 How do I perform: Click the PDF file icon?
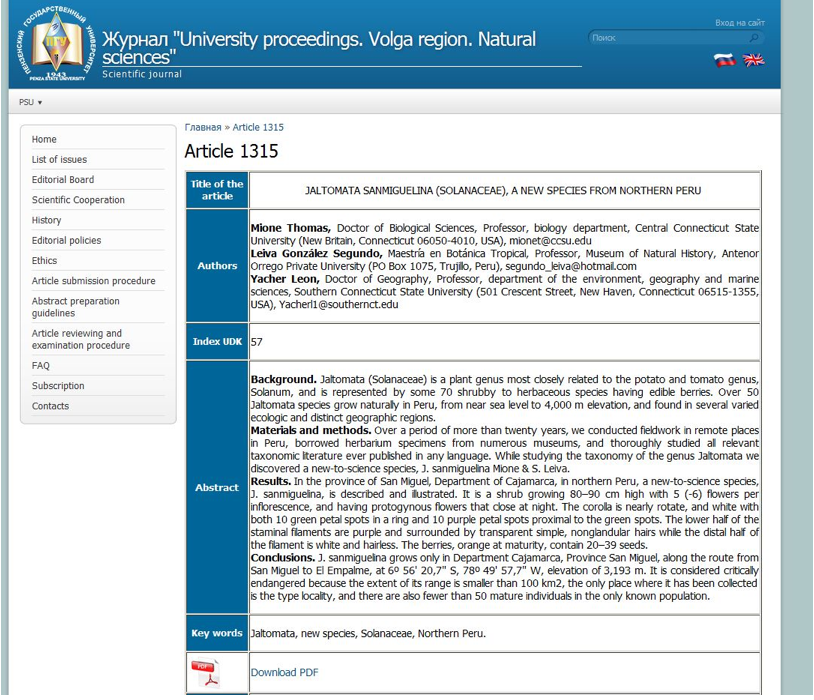pos(205,672)
